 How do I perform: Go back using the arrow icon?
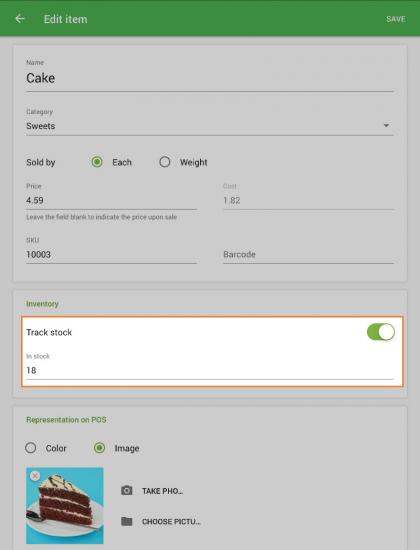pyautogui.click(x=20, y=19)
